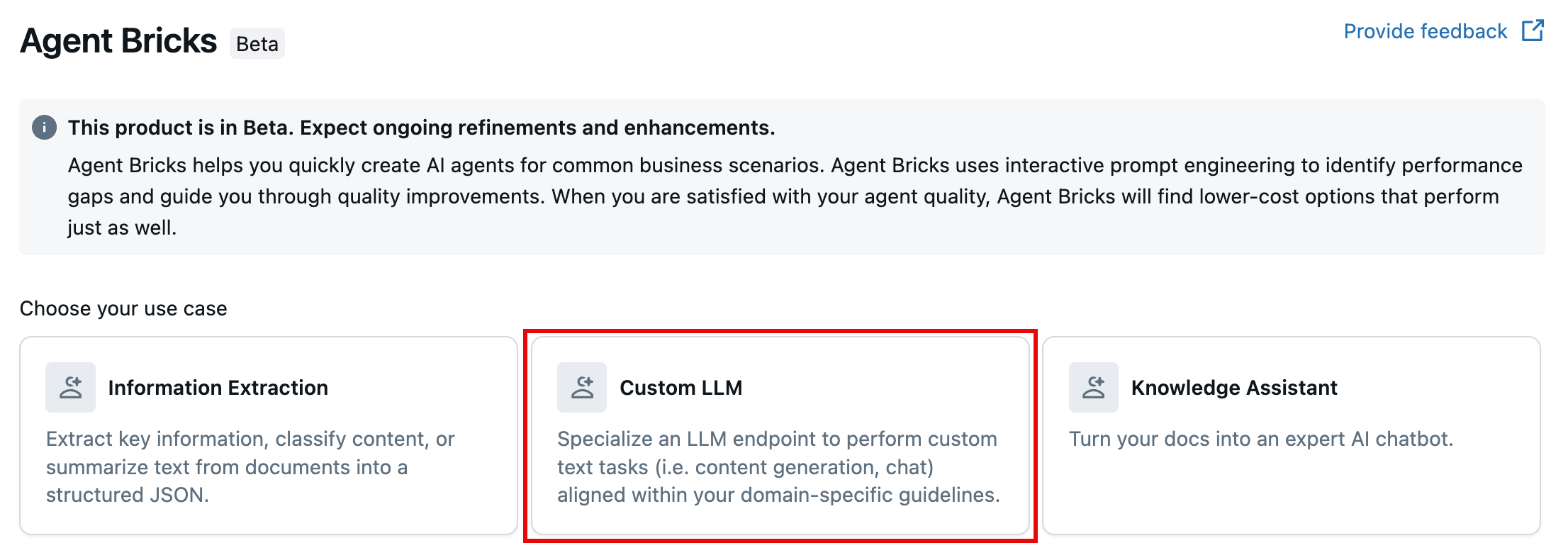1568x560 pixels.
Task: Click the "Choose your use case" label
Action: 123,308
